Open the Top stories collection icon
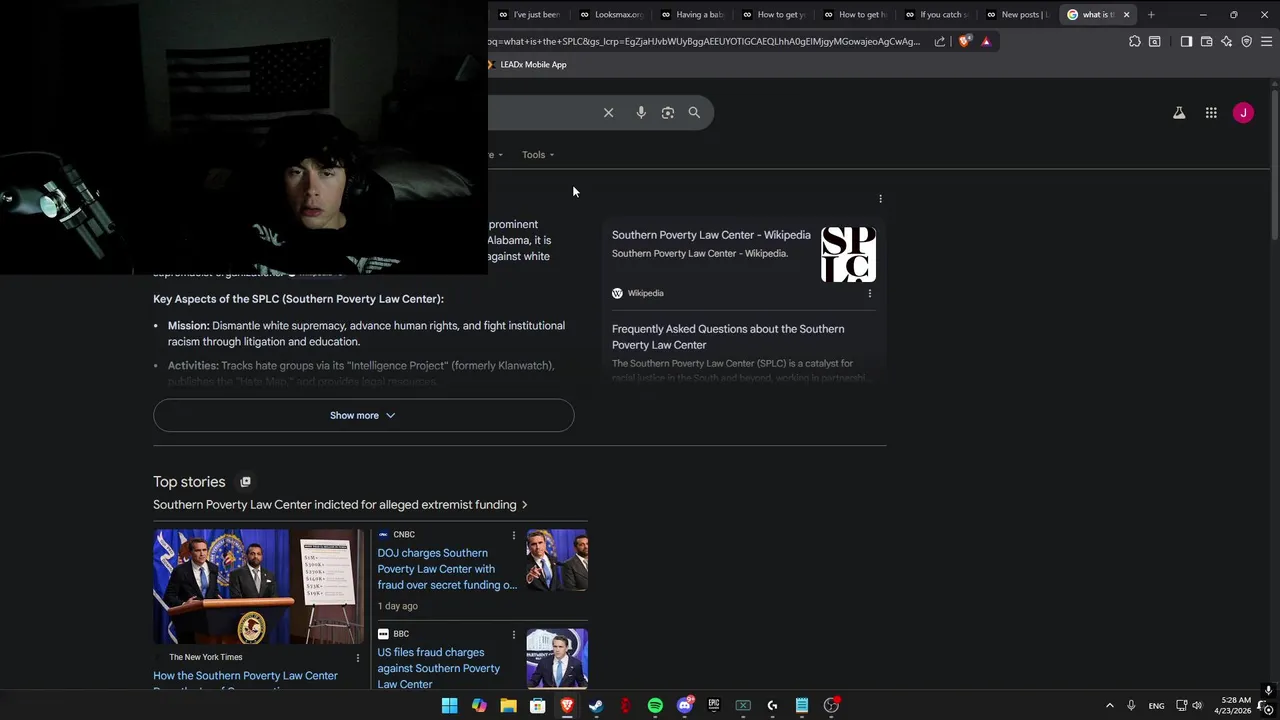Viewport: 1280px width, 720px height. click(245, 482)
